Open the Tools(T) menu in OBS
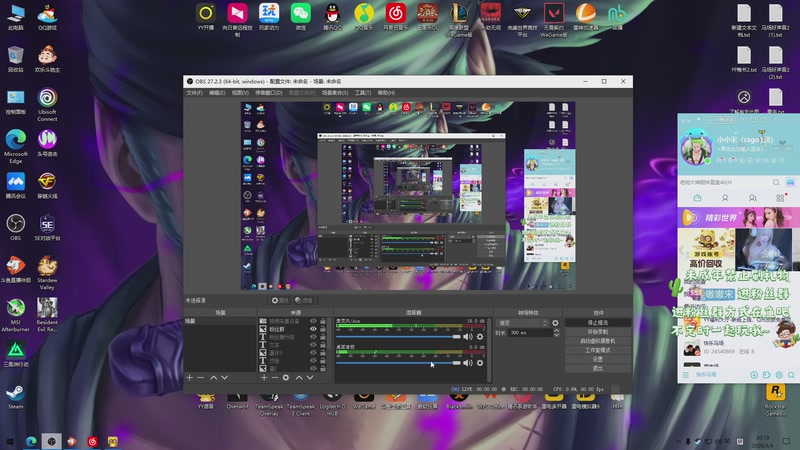800x450 pixels. 363,93
